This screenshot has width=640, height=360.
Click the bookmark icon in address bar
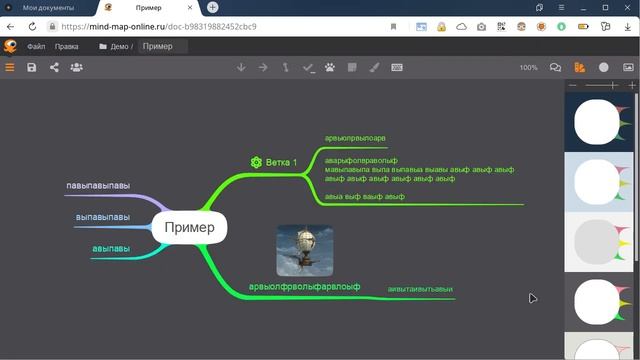click(x=393, y=27)
